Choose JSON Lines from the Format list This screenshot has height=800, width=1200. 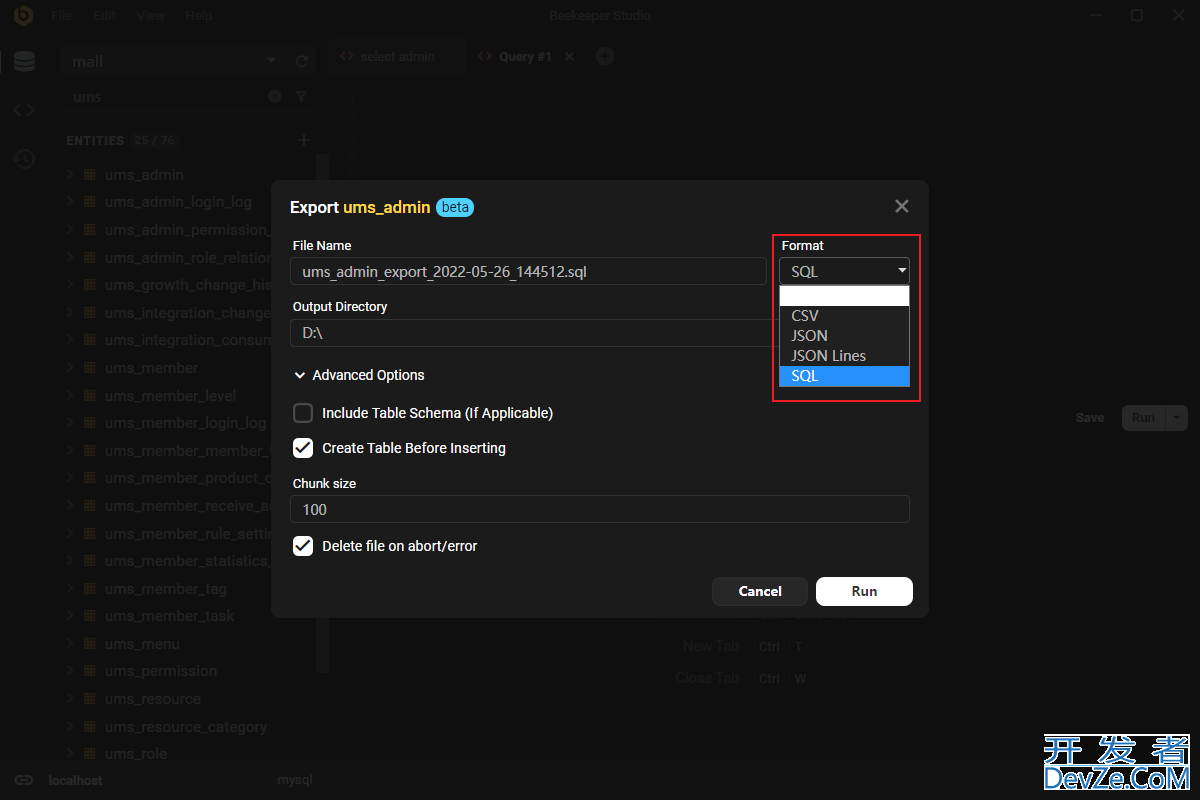[x=844, y=356]
